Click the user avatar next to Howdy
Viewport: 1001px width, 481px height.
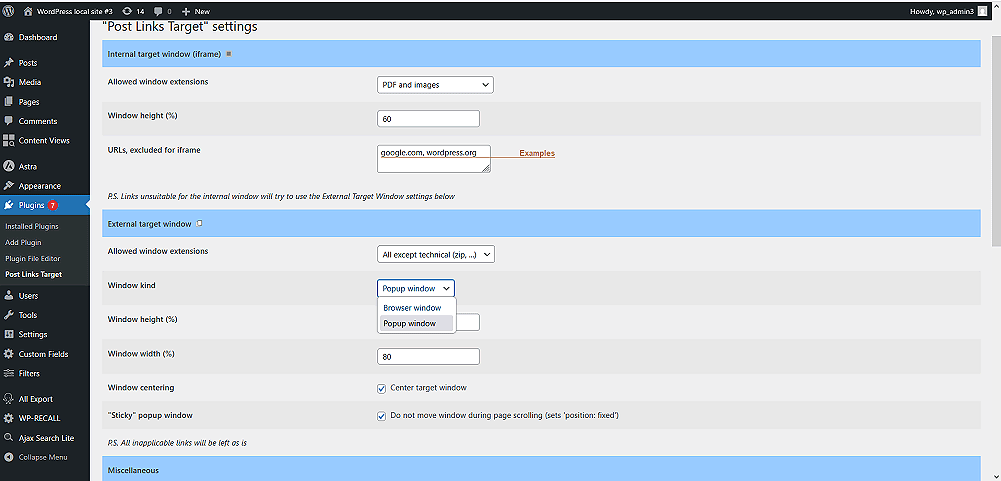(981, 11)
